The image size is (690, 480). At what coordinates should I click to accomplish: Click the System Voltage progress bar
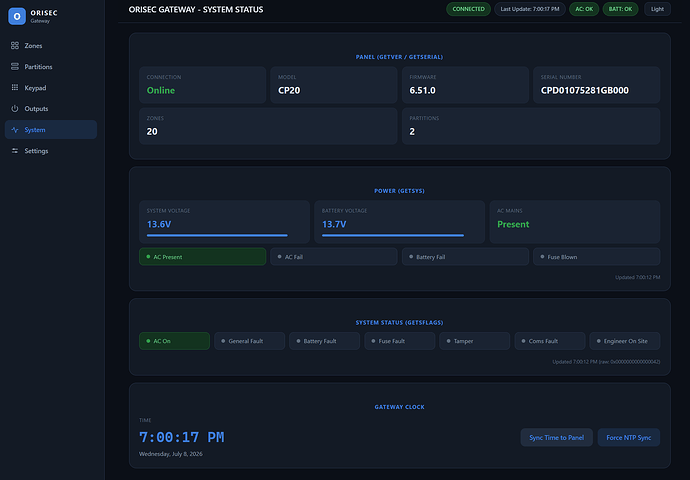click(217, 235)
